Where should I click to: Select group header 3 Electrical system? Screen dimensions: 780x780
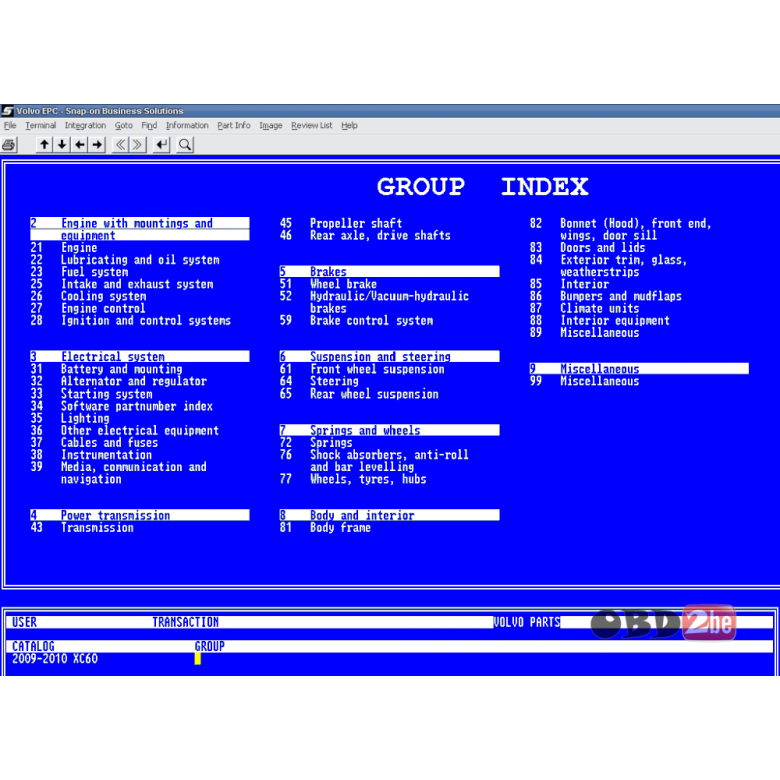140,356
